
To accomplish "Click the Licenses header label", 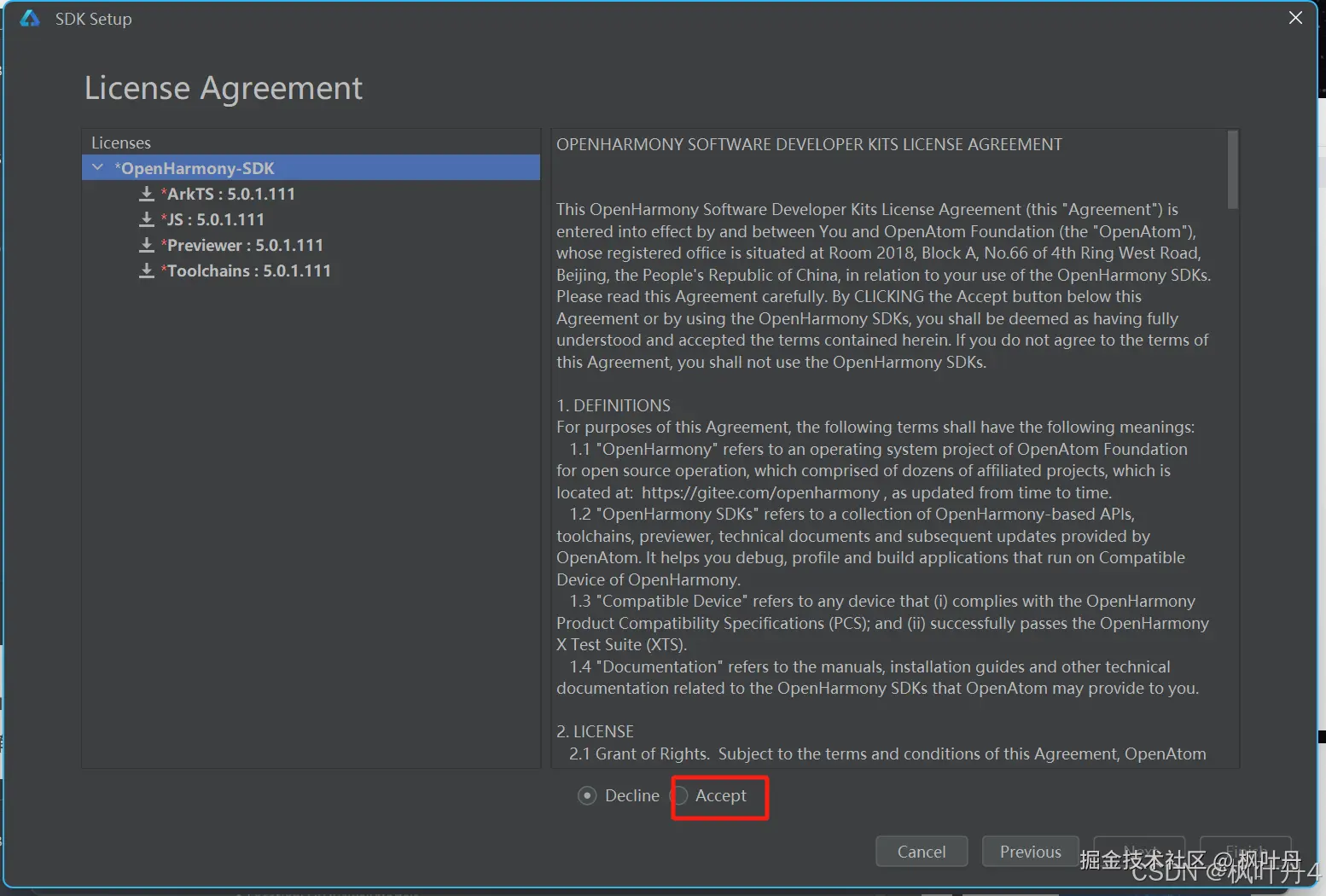I will (x=121, y=143).
